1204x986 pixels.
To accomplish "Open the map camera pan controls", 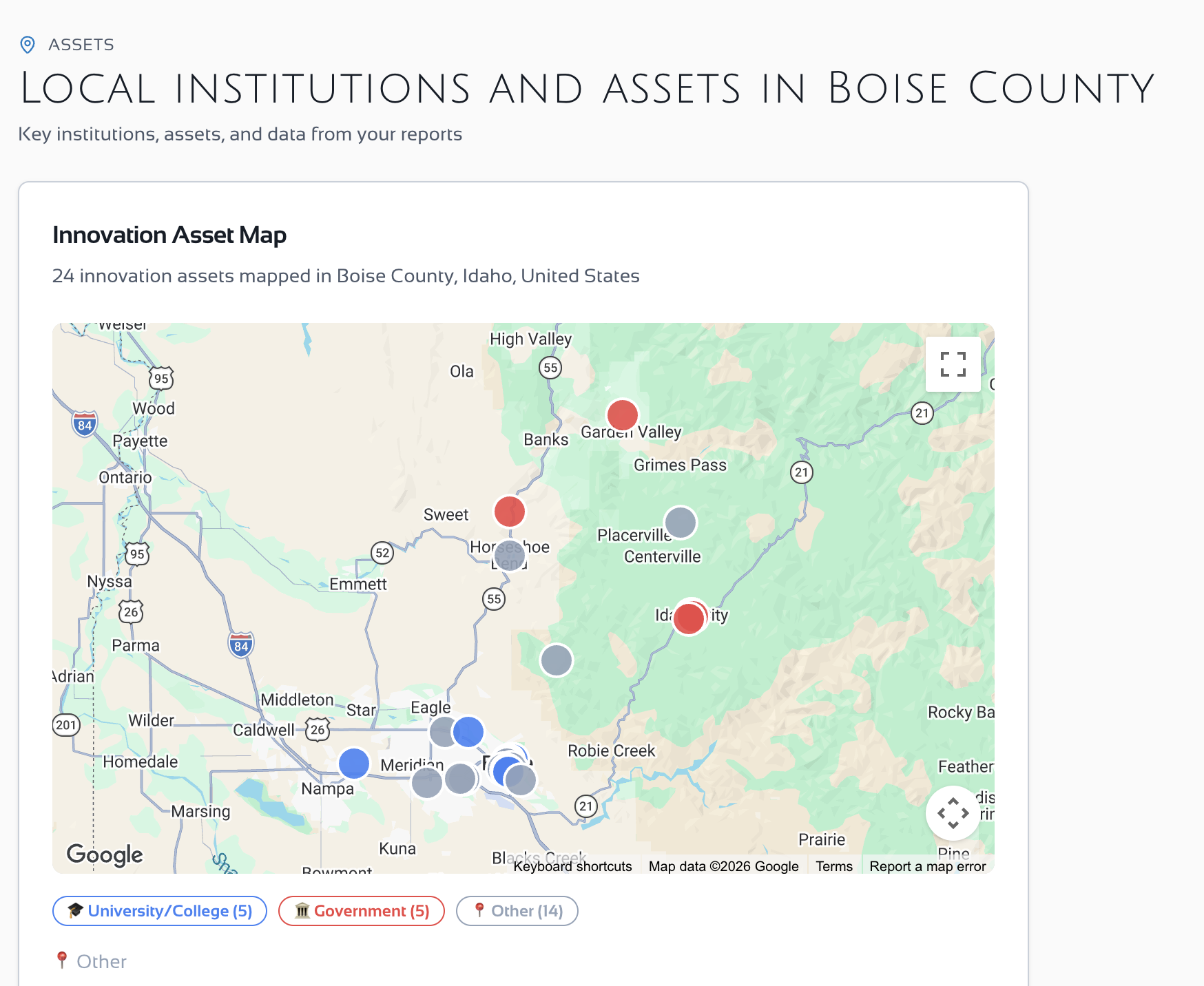I will tap(953, 813).
